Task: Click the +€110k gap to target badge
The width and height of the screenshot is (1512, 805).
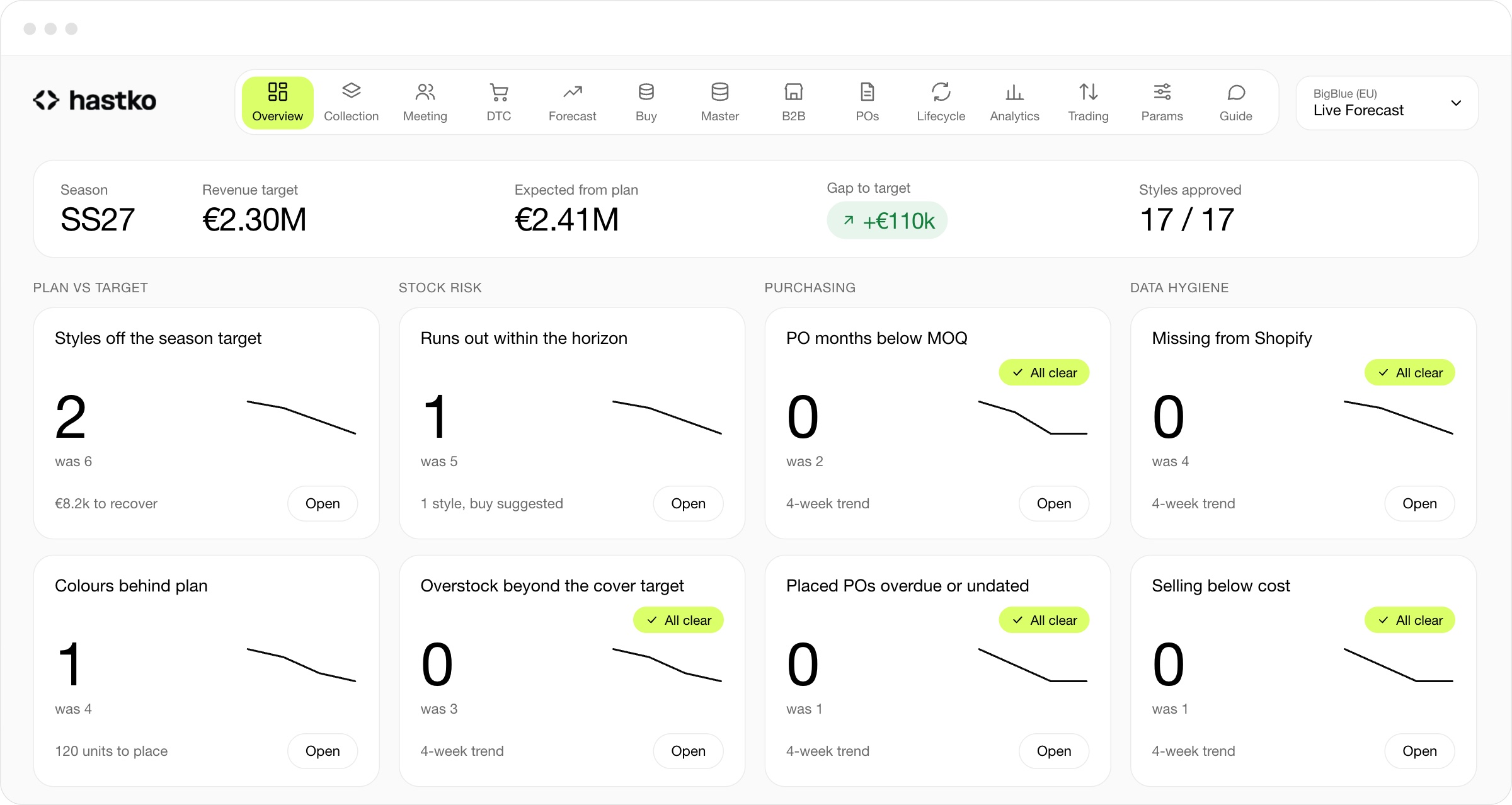Action: [887, 220]
